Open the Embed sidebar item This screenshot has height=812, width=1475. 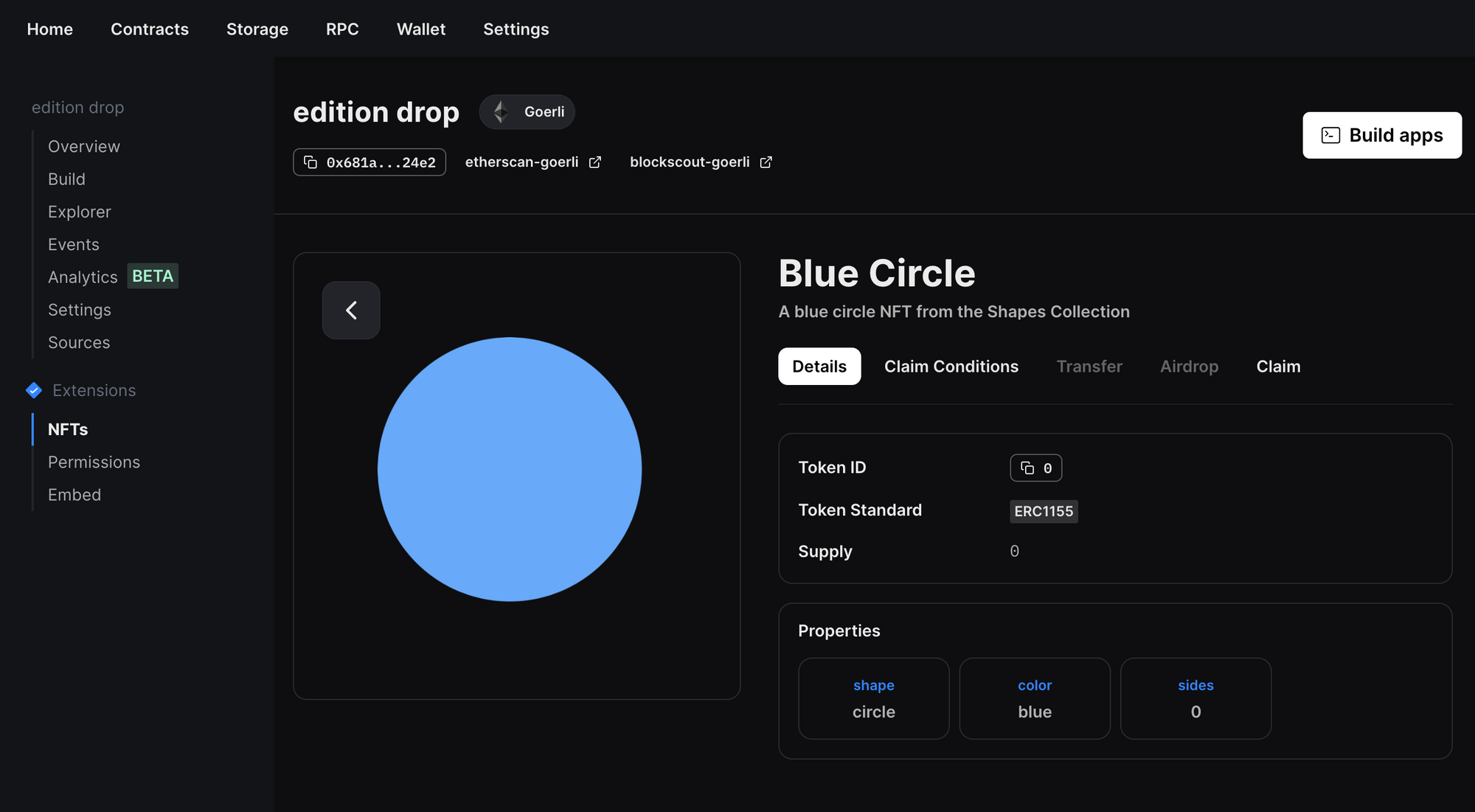(74, 495)
